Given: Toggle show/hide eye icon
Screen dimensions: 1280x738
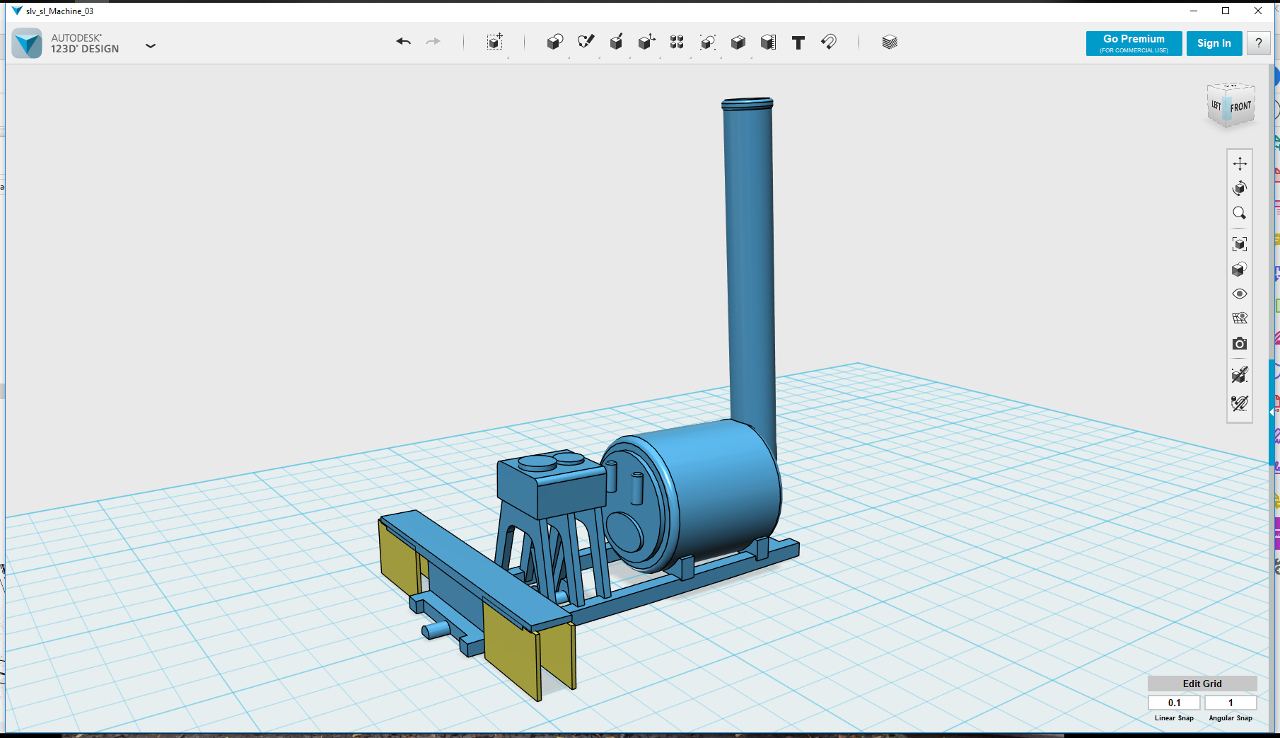Looking at the screenshot, I should (1240, 294).
